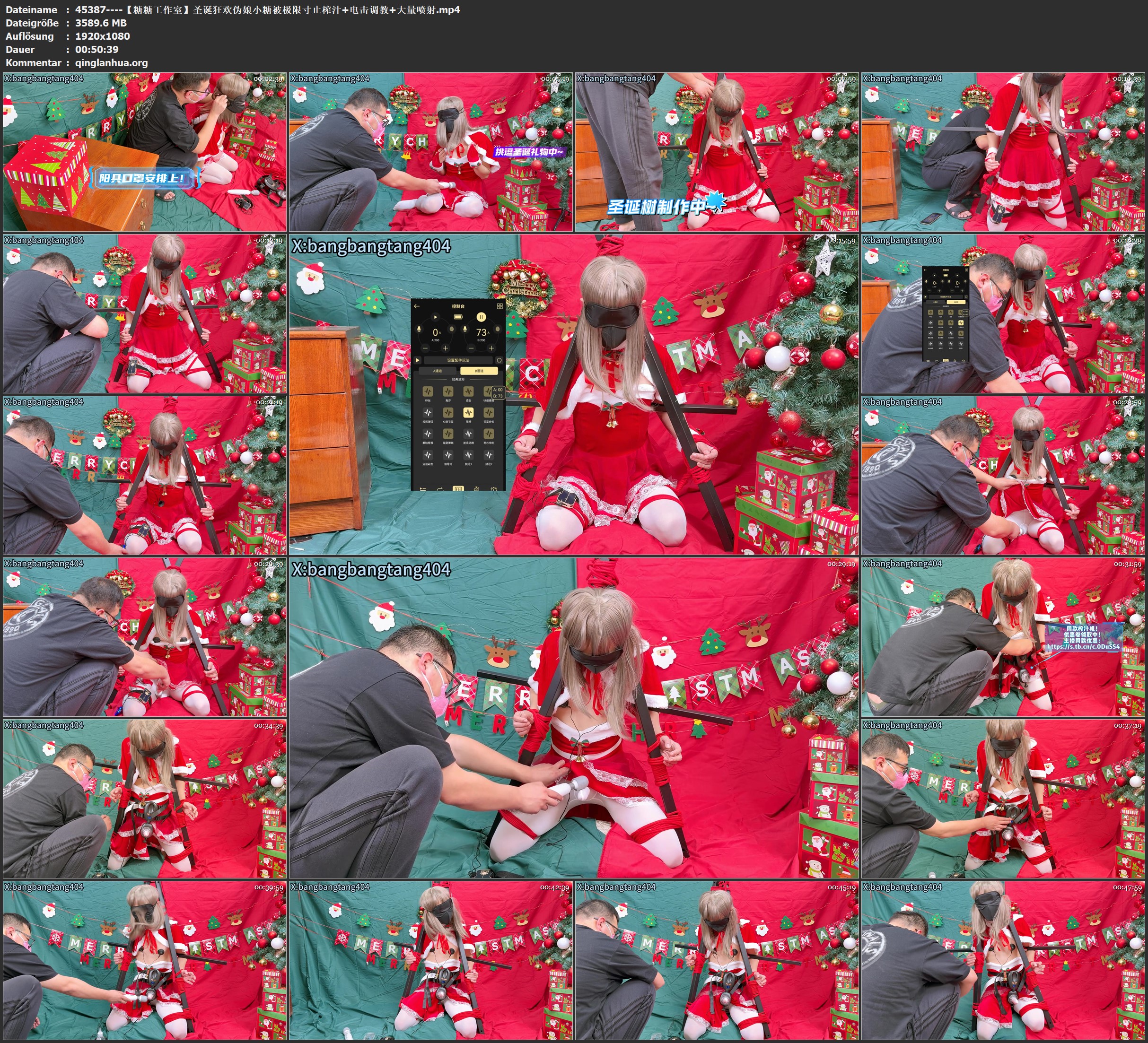Switch to the A通道 tab

point(438,371)
